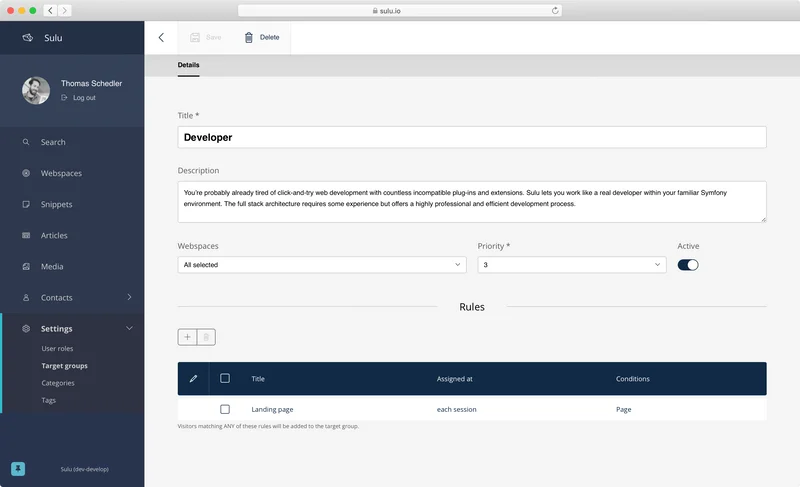Image resolution: width=800 pixels, height=487 pixels.
Task: Click the remove rule trash icon
Action: pos(206,338)
